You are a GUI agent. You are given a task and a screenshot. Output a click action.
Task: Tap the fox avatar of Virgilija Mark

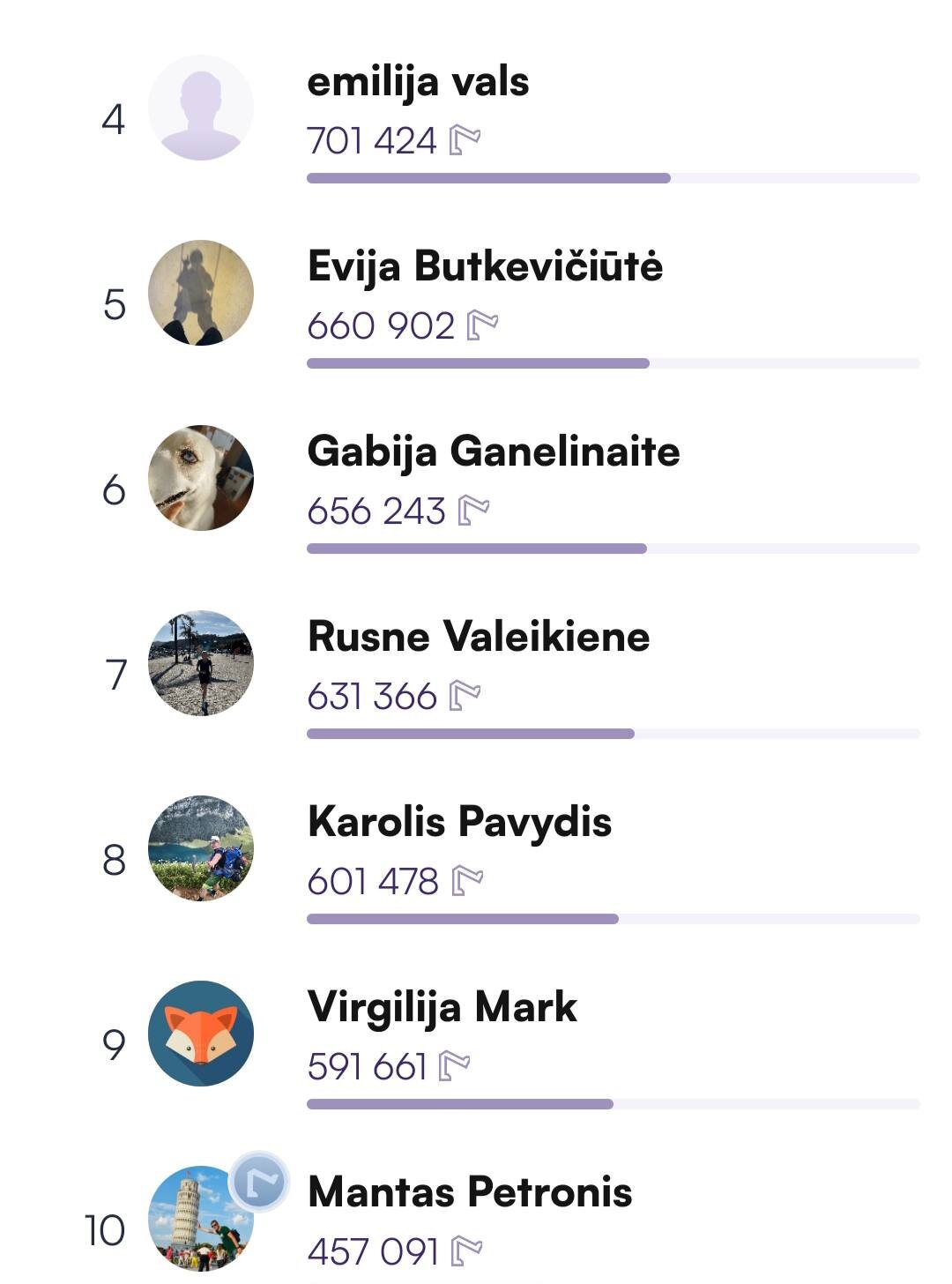tap(201, 1034)
